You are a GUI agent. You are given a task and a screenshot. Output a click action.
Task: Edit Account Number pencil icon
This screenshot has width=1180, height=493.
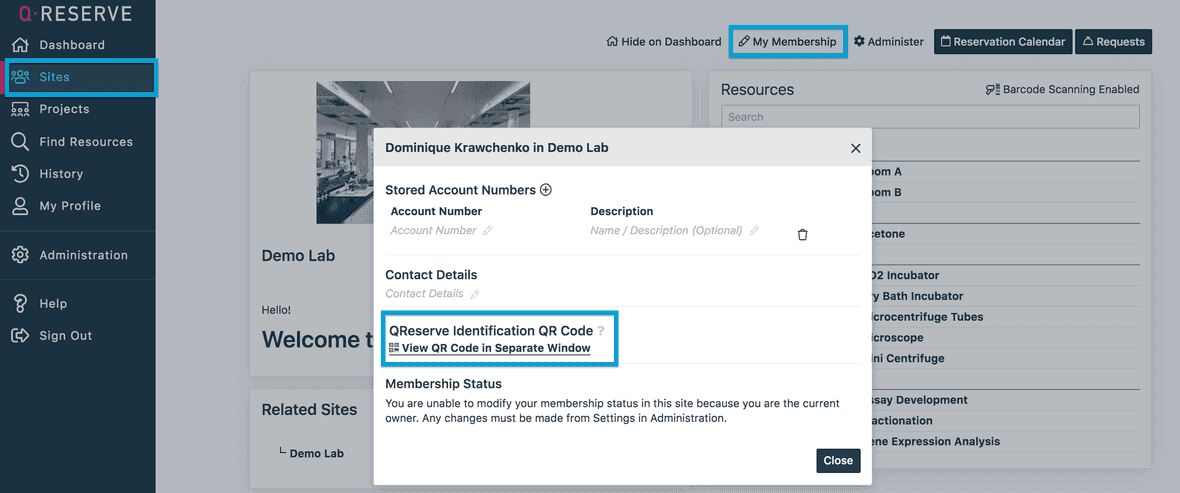coord(488,231)
